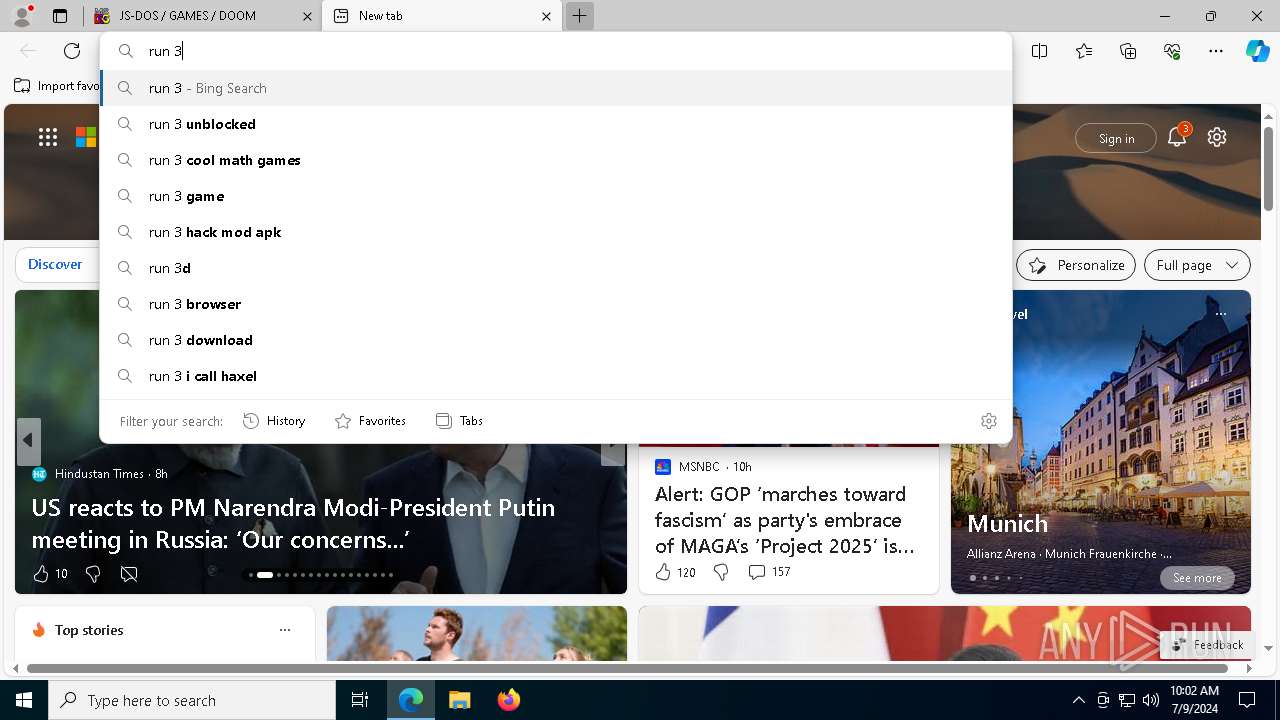1280x720 pixels.
Task: Open the US reacts to PM Narendra Modi headline
Action: click(293, 523)
